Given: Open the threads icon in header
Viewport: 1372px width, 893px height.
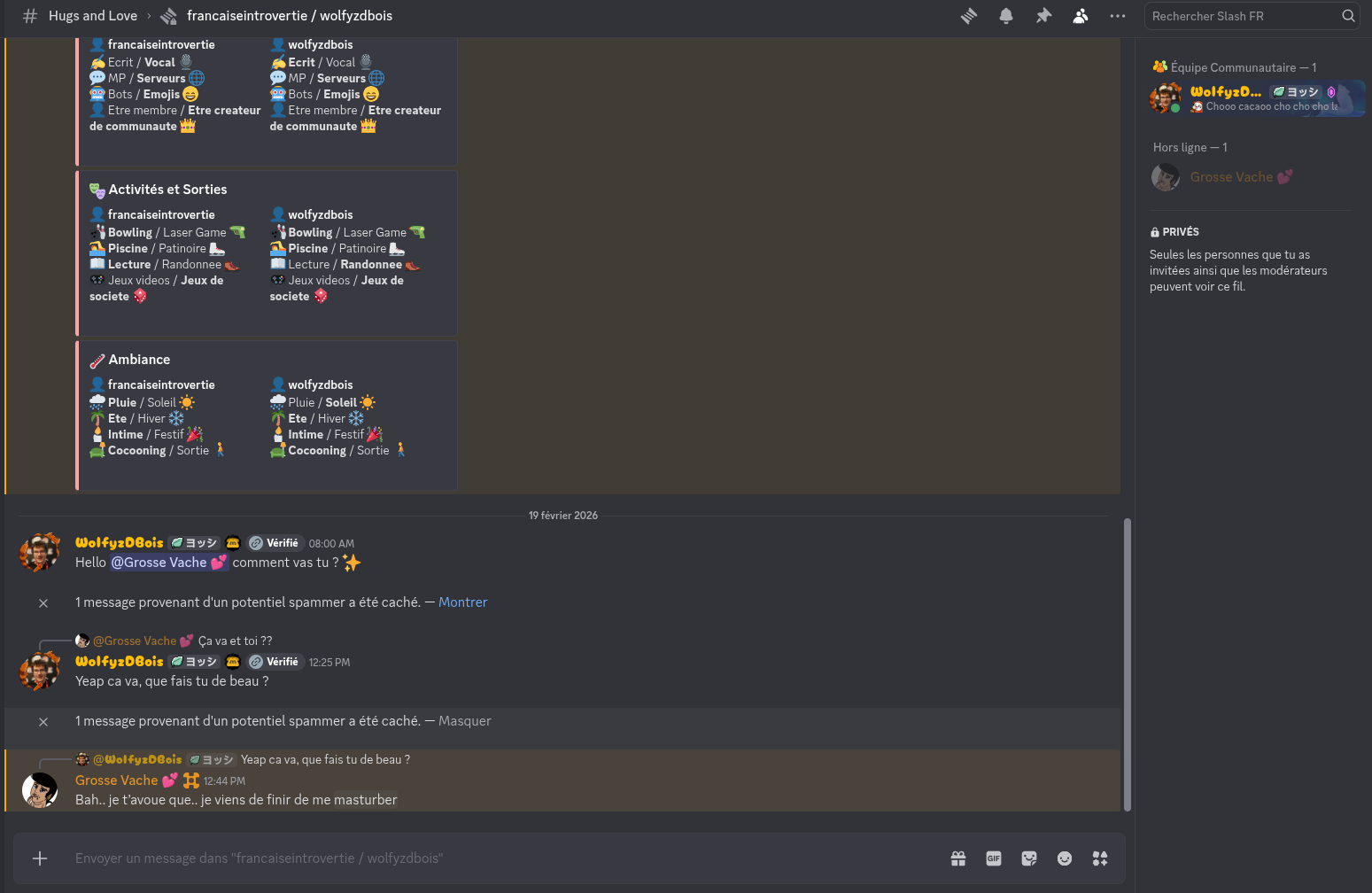Looking at the screenshot, I should tap(969, 16).
